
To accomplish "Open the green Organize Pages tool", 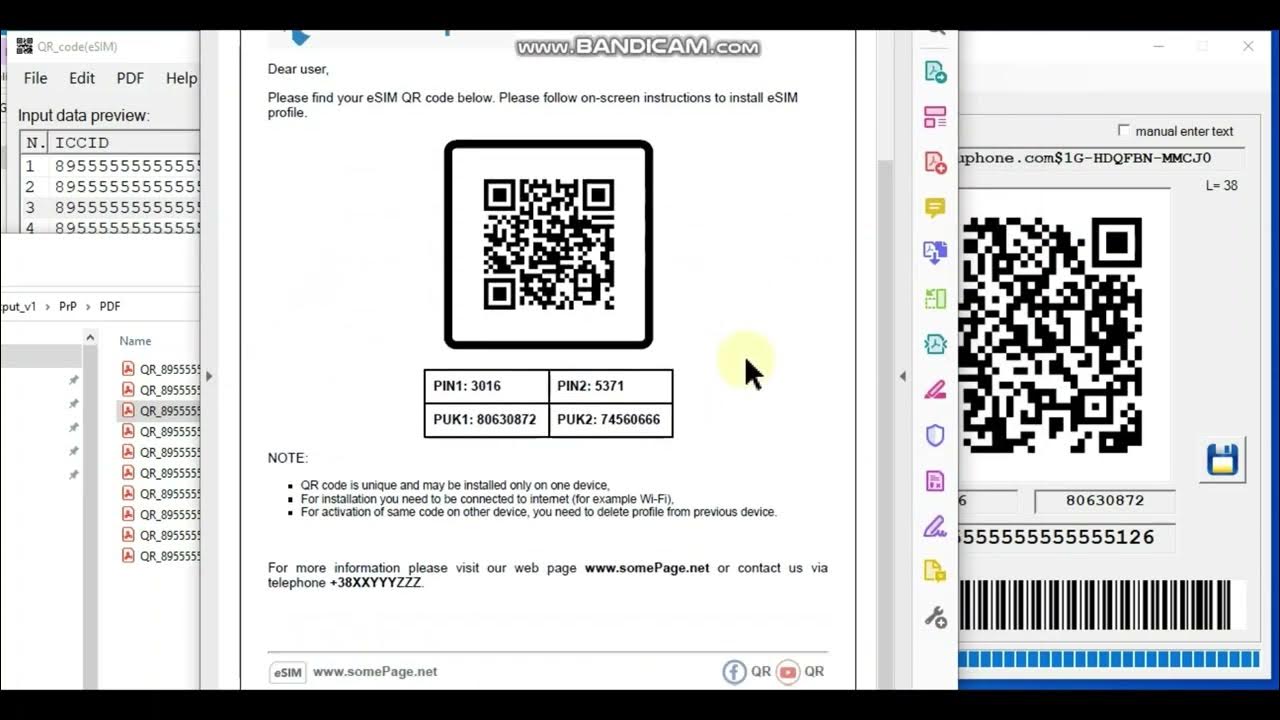I will pyautogui.click(x=935, y=299).
